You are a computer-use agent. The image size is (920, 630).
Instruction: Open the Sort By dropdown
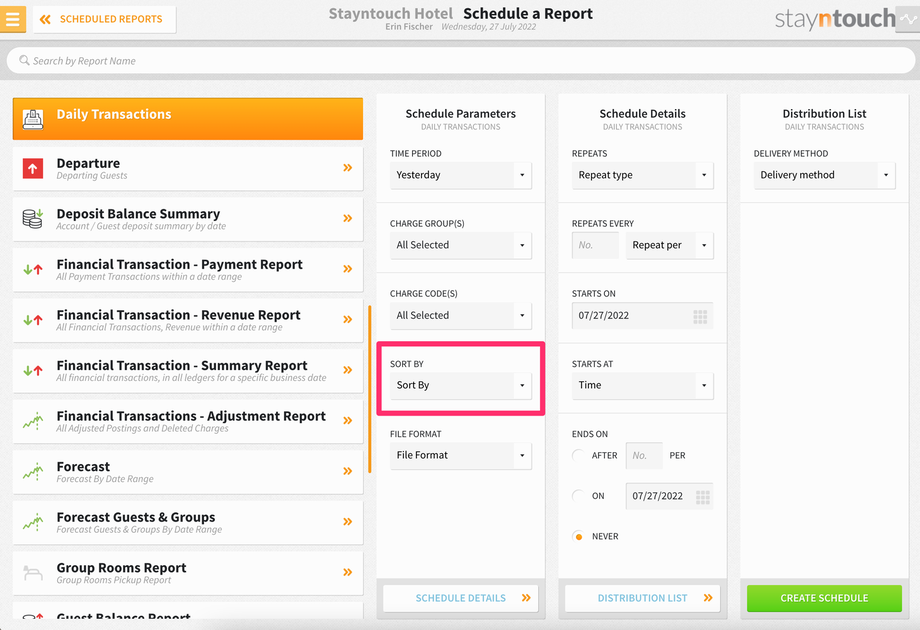(461, 385)
